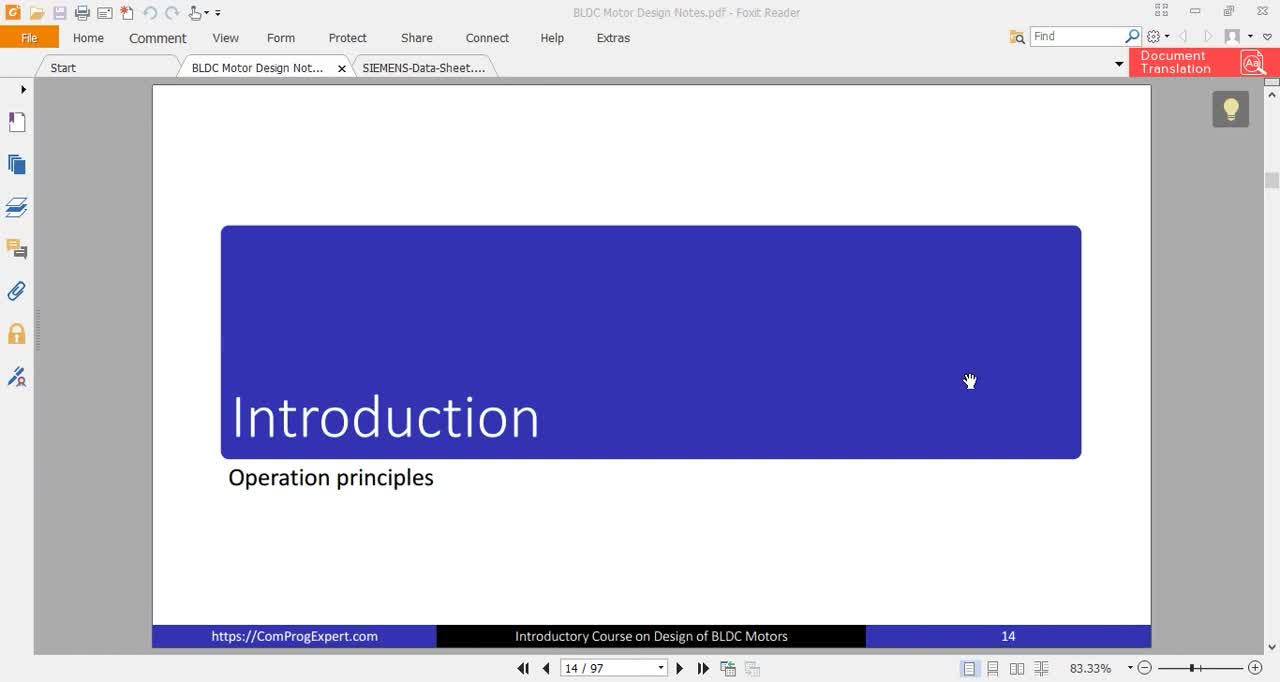Open the document tab list dropdown arrow
Image resolution: width=1280 pixels, height=682 pixels.
(1119, 64)
